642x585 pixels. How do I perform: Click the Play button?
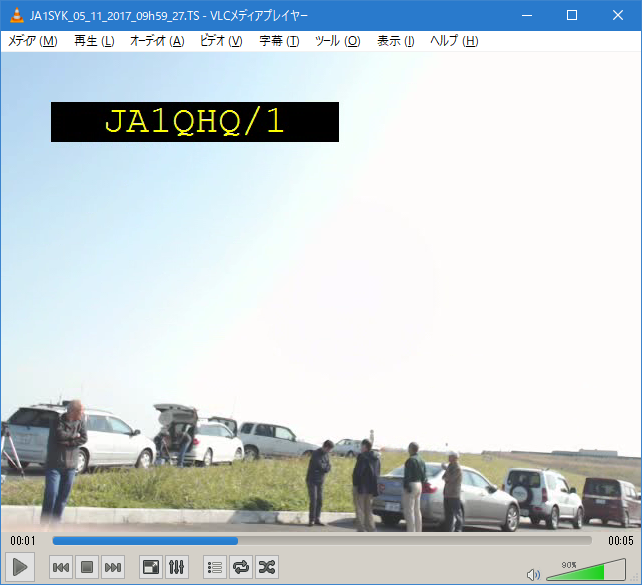pos(20,567)
